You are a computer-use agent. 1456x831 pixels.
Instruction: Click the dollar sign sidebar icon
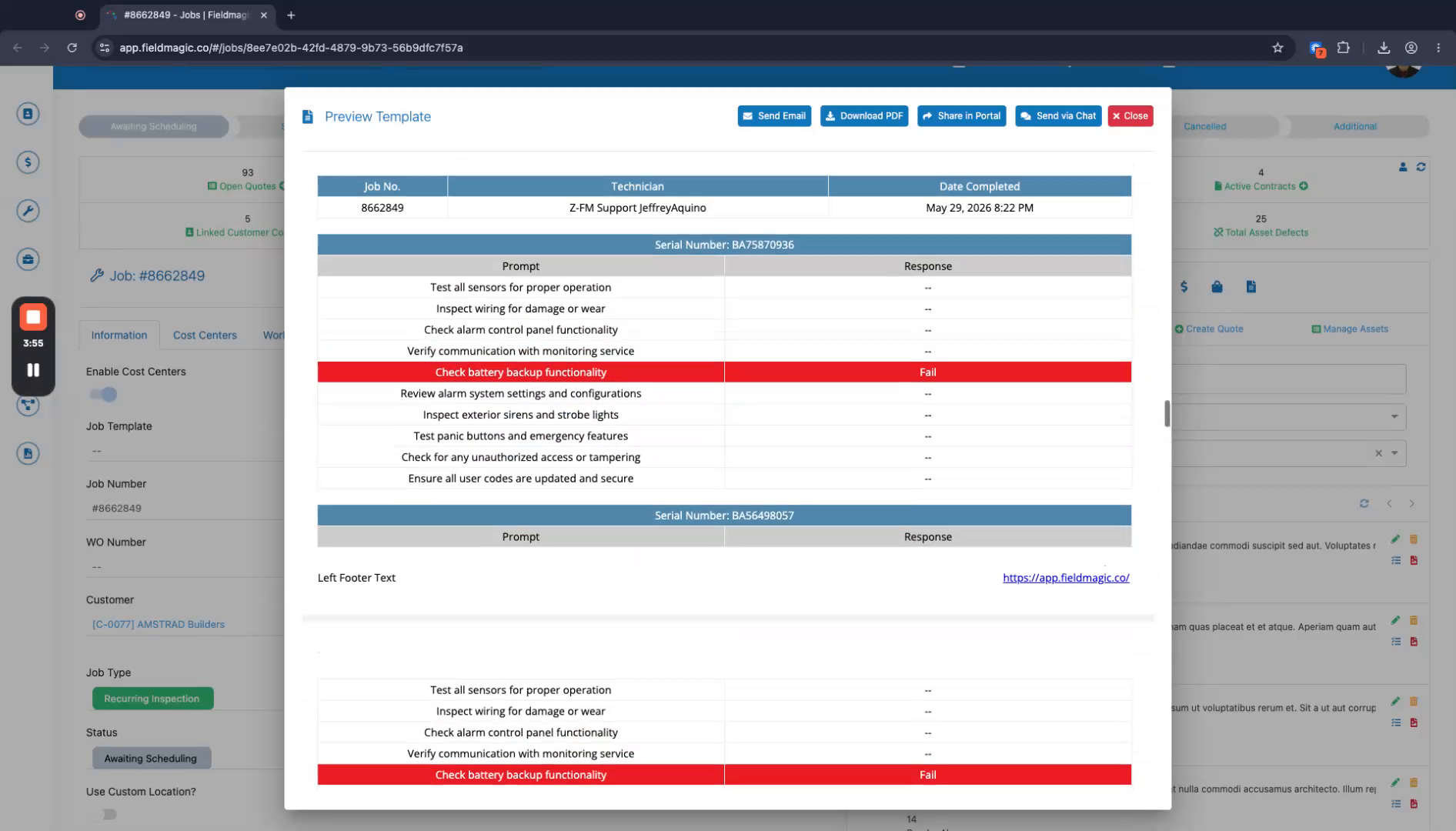pos(28,162)
